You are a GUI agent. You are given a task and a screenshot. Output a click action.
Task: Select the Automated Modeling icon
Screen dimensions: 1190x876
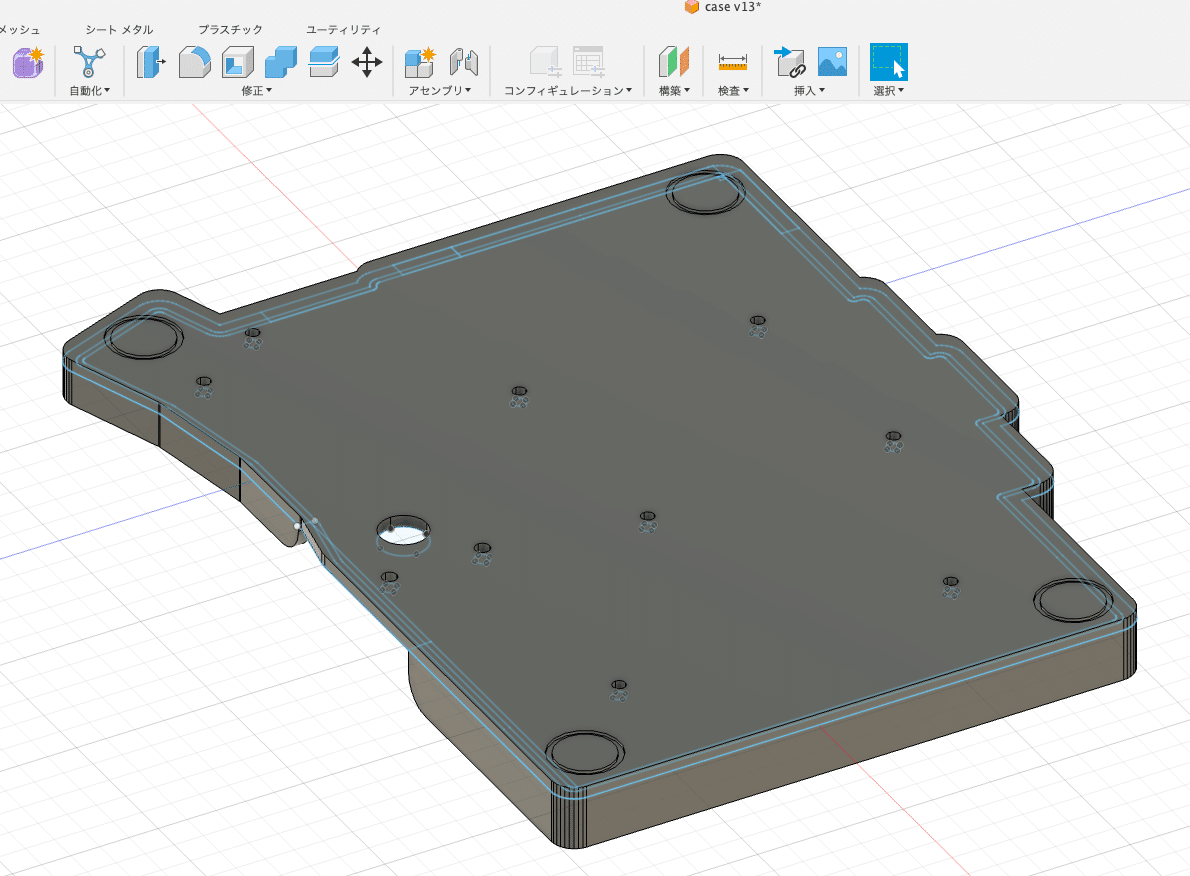pyautogui.click(x=89, y=61)
